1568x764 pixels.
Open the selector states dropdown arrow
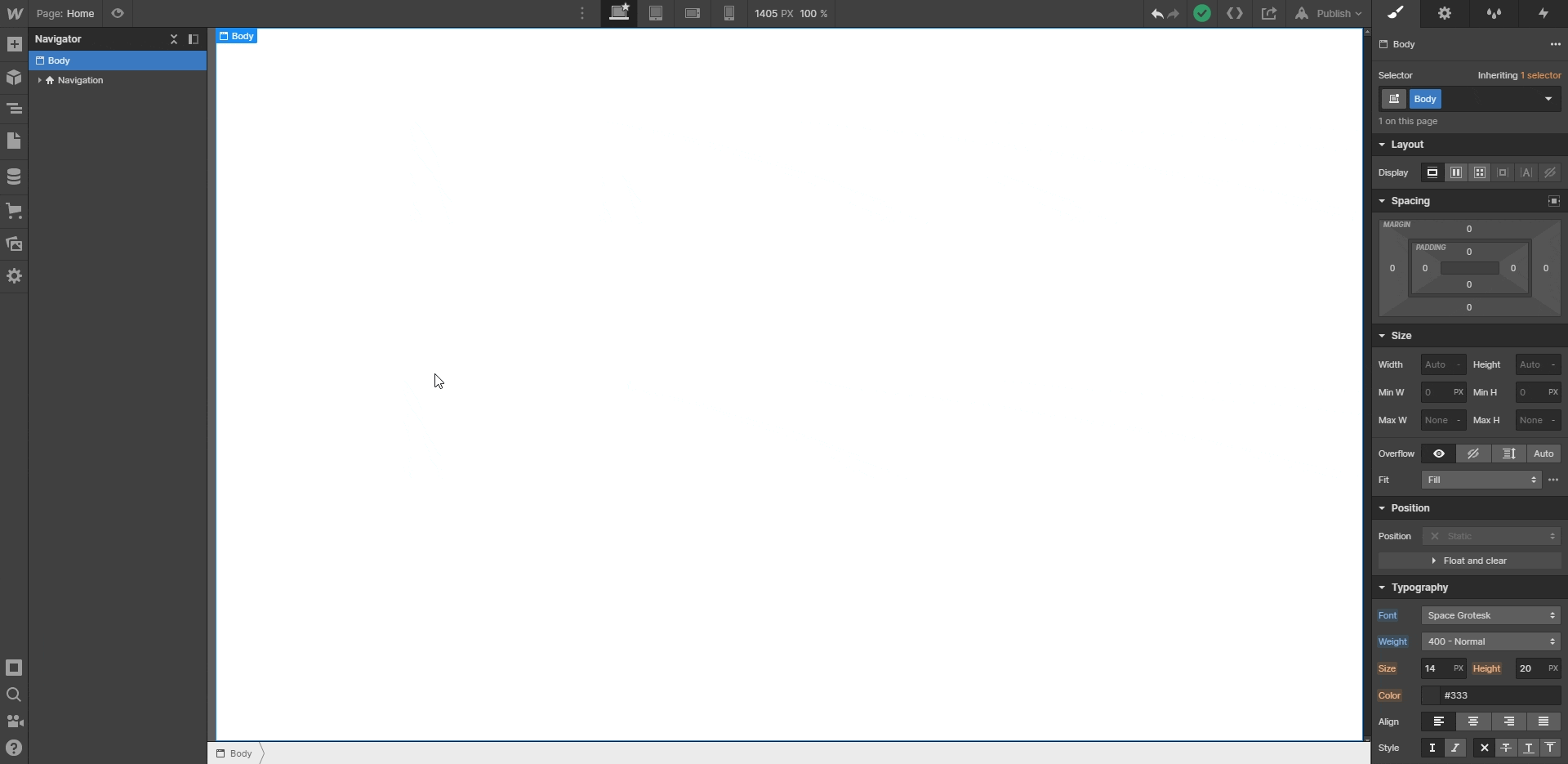tap(1548, 99)
